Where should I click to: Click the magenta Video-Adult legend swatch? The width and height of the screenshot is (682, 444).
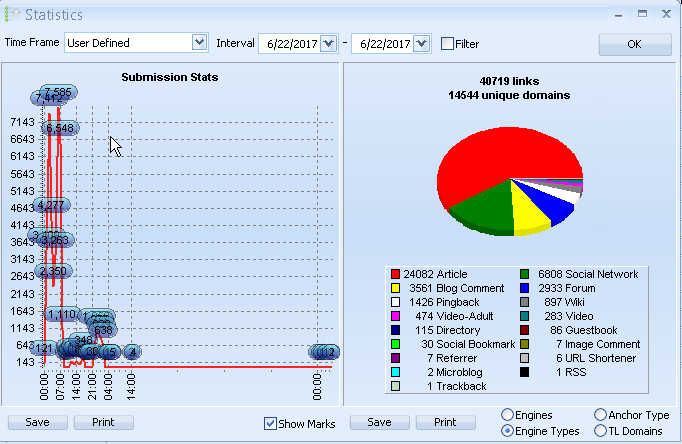tap(395, 316)
